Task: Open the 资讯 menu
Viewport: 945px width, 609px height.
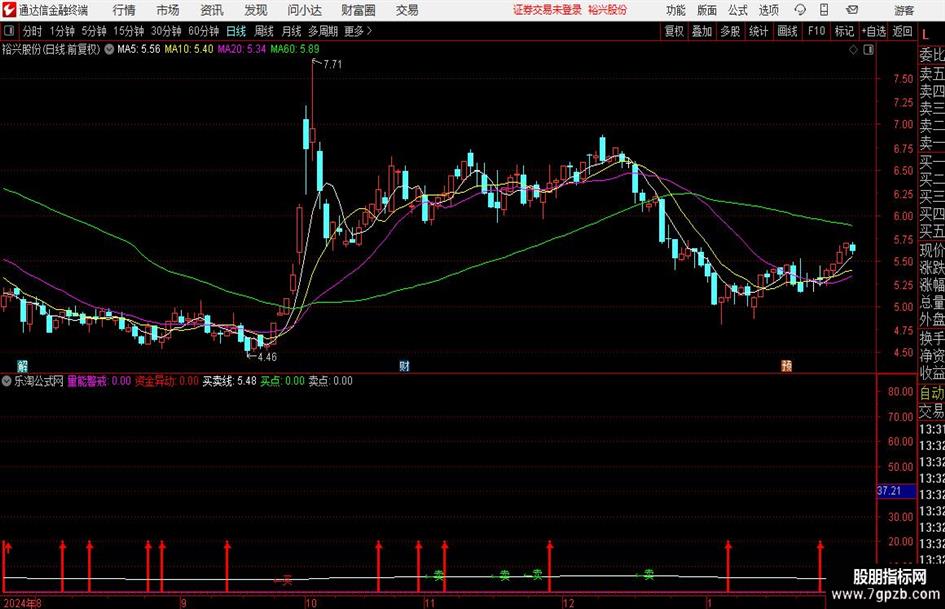Action: (x=212, y=10)
